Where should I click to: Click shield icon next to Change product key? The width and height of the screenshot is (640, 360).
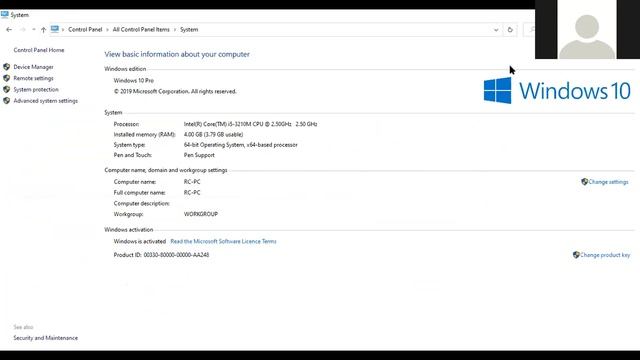coord(576,255)
